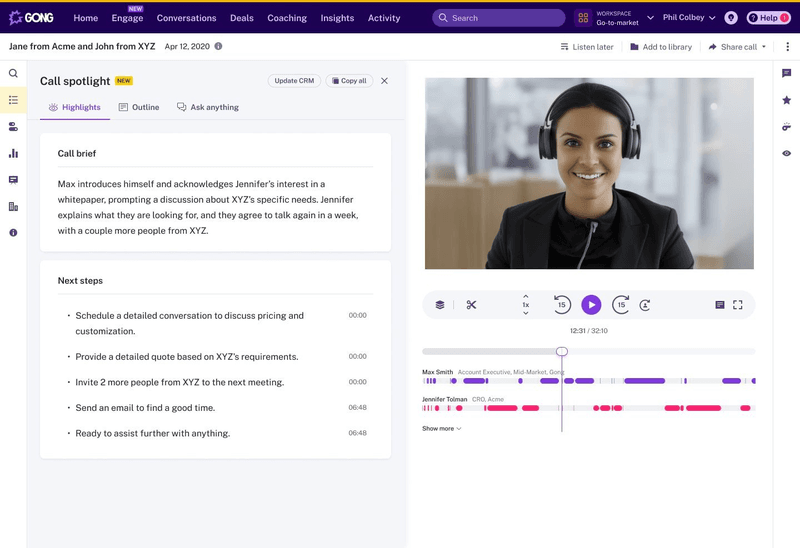
Task: Open the Share call dropdown
Action: 738,47
